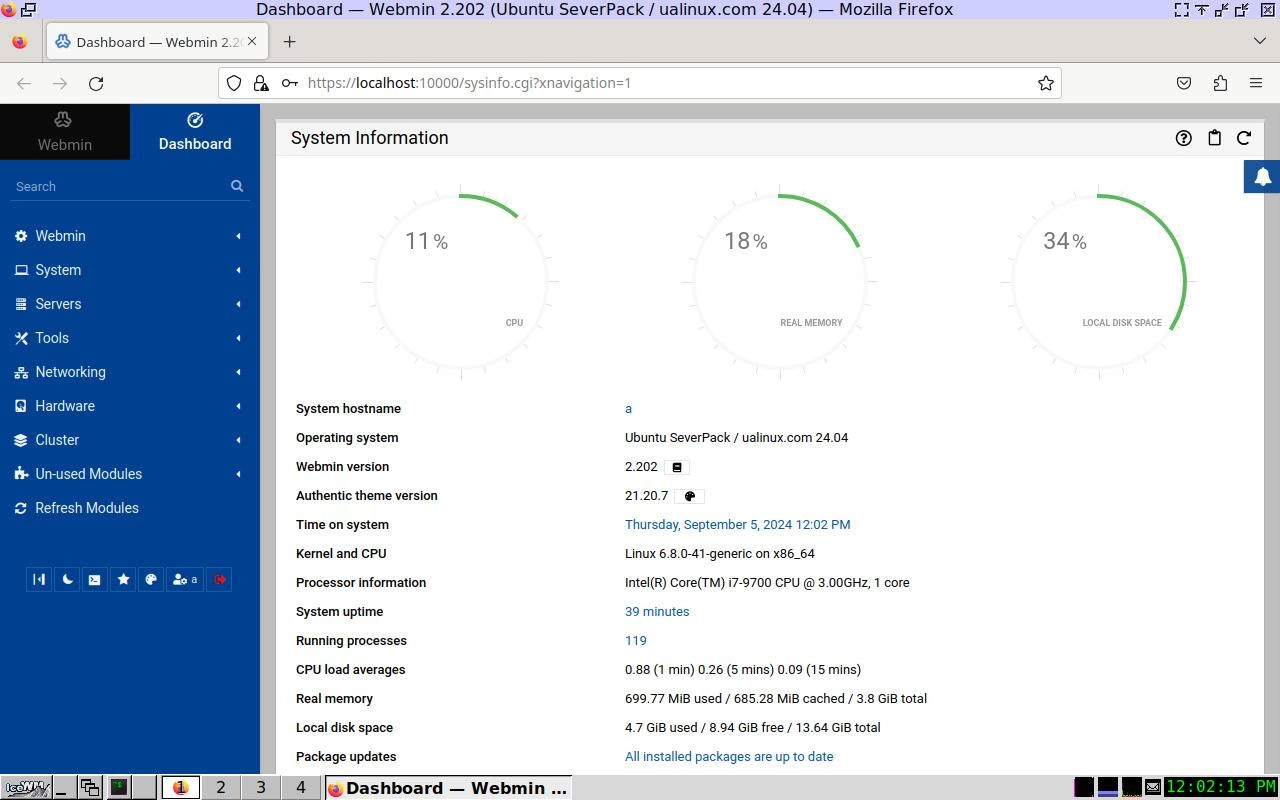Image resolution: width=1280 pixels, height=800 pixels.
Task: Click the CPU usage gauge
Action: pyautogui.click(x=460, y=281)
